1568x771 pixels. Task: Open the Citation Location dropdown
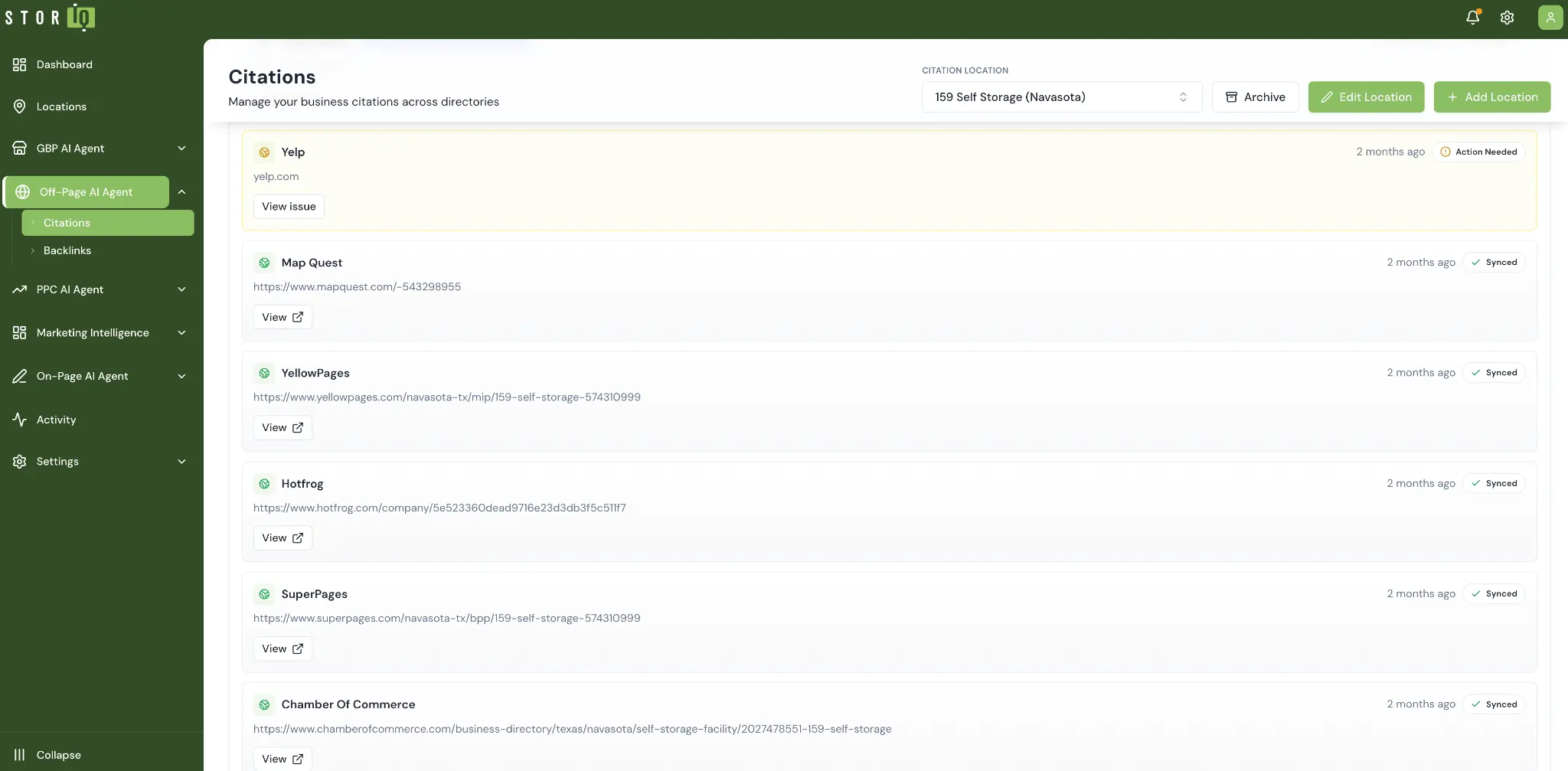click(1062, 97)
